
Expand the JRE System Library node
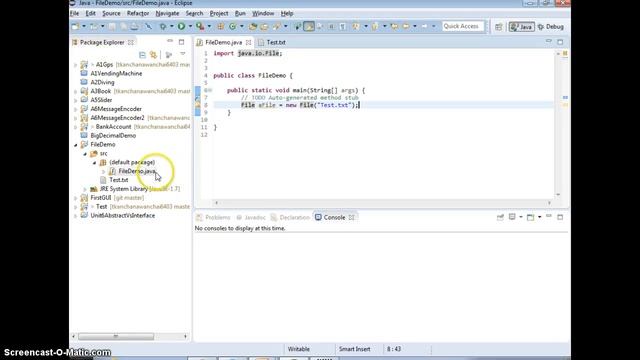[85, 189]
